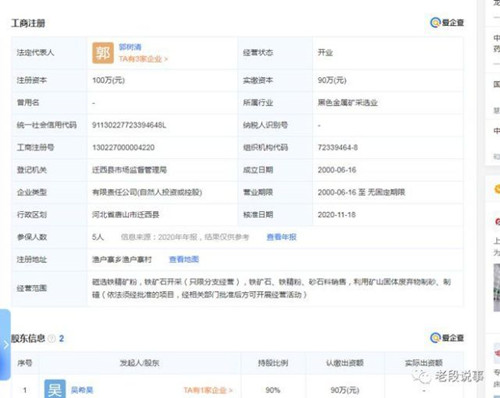Viewport: 500px width, 398px height.
Task: Select the unified social credit code 91130227723394648L
Action: [x=129, y=125]
